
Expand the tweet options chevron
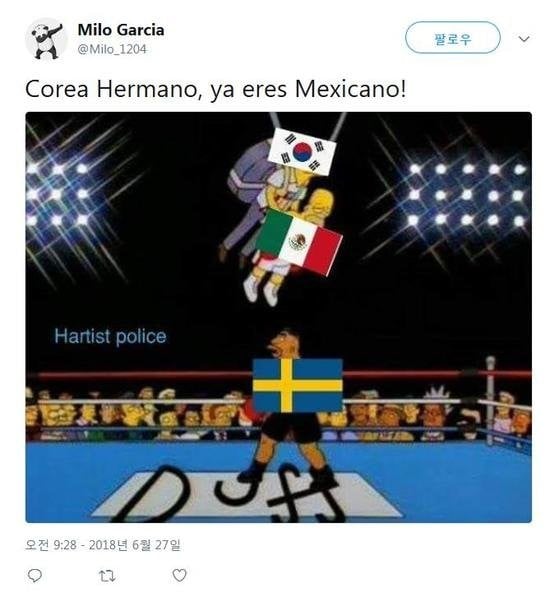(x=524, y=39)
